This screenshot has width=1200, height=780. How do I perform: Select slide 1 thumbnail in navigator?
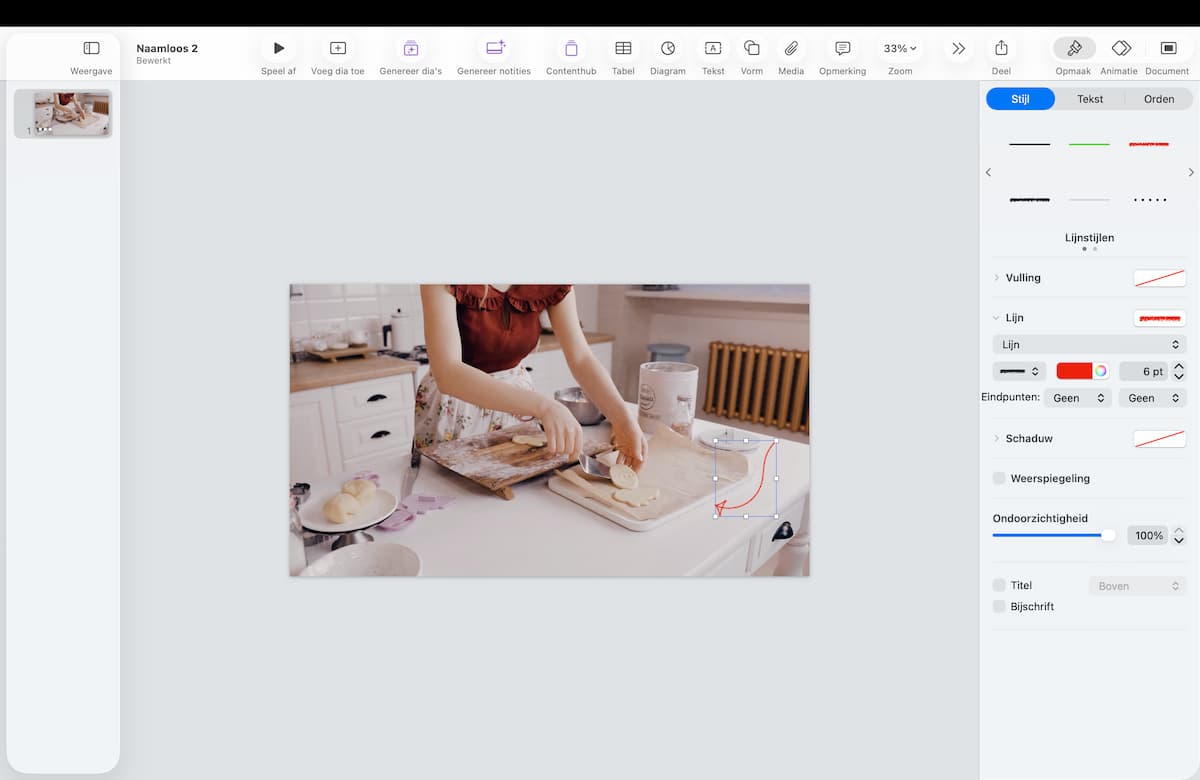pyautogui.click(x=71, y=113)
